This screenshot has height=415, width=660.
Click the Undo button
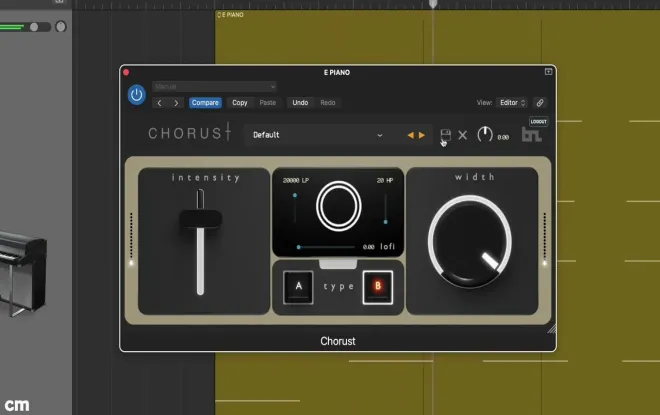point(300,103)
